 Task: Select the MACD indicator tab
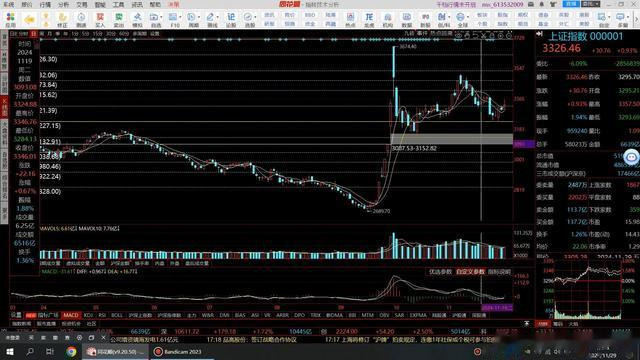point(71,315)
